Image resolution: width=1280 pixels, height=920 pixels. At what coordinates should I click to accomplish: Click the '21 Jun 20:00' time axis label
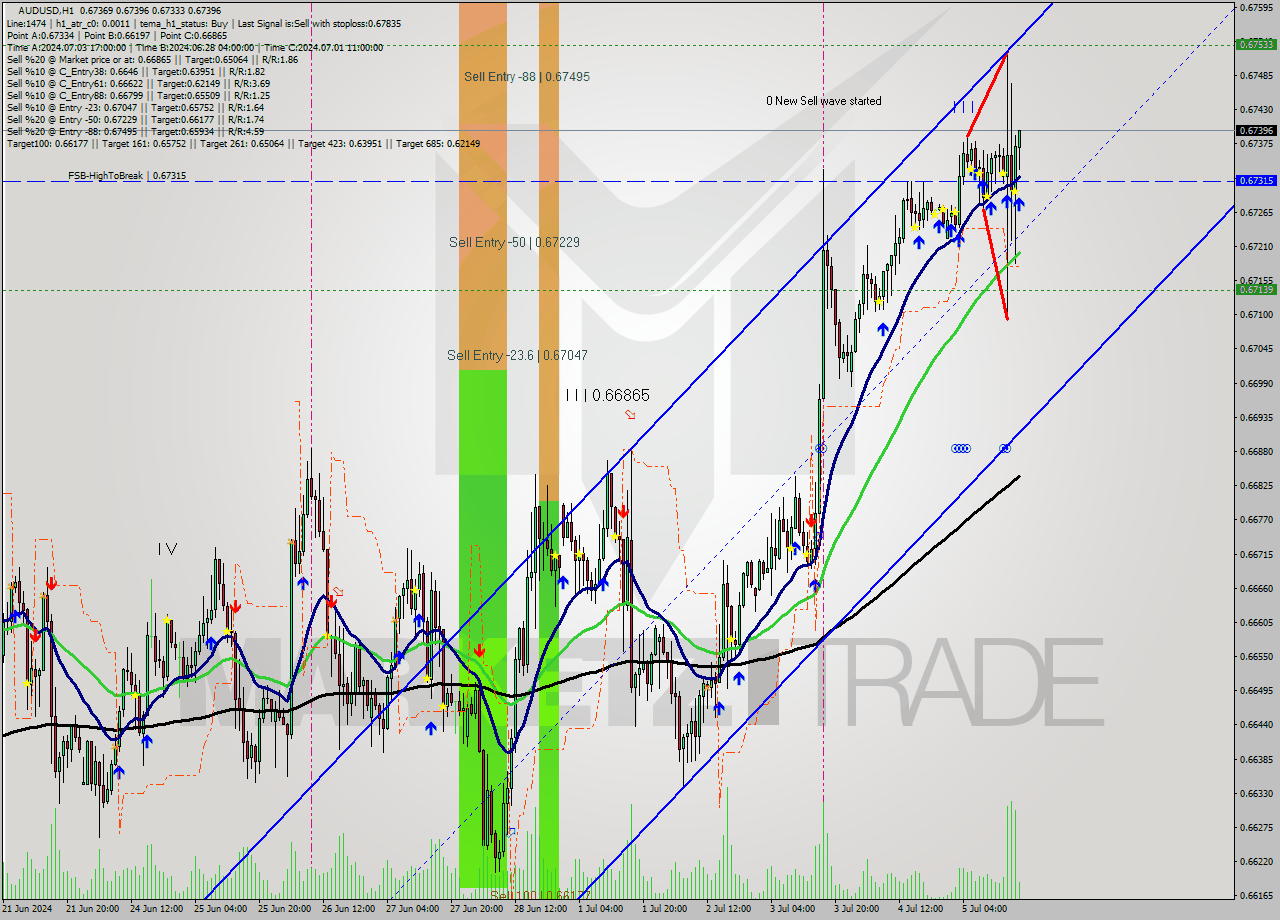pos(93,909)
